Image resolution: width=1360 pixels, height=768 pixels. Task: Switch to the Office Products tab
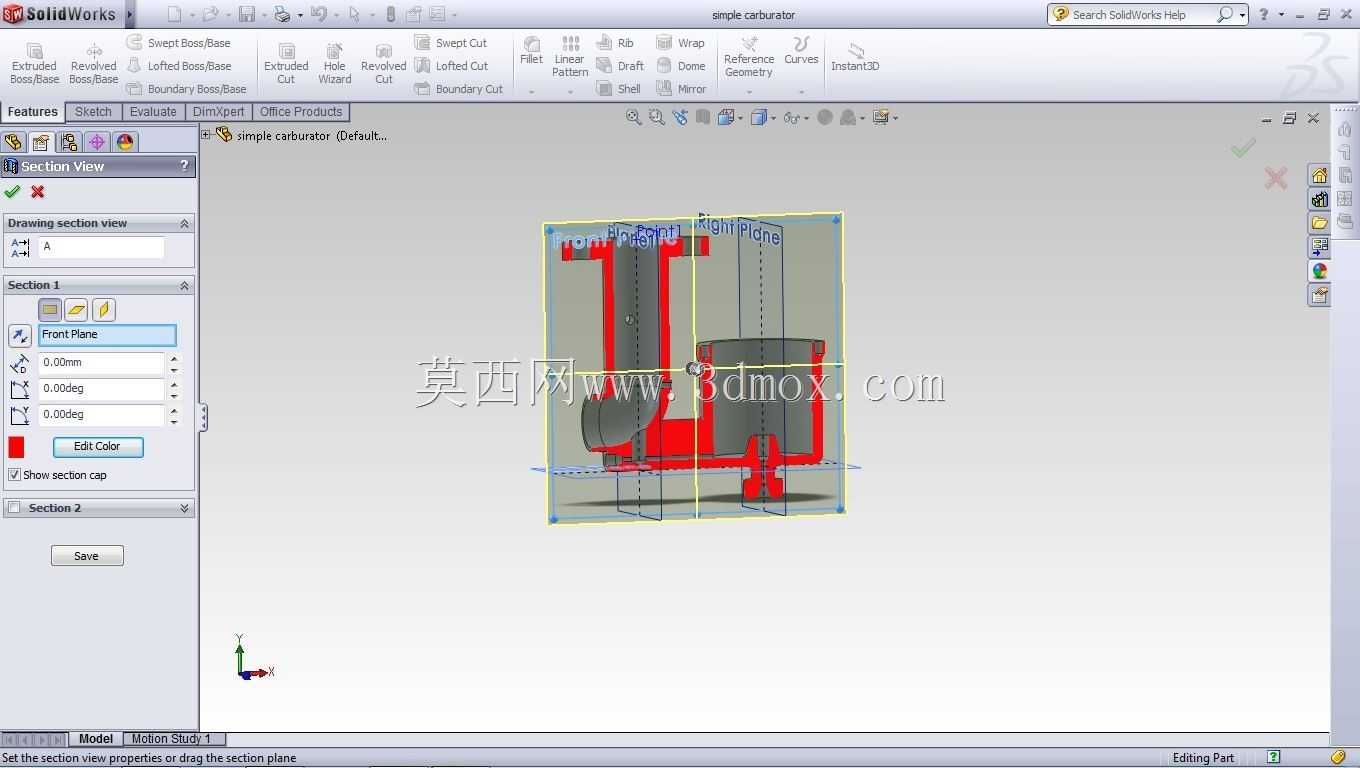[x=301, y=112]
